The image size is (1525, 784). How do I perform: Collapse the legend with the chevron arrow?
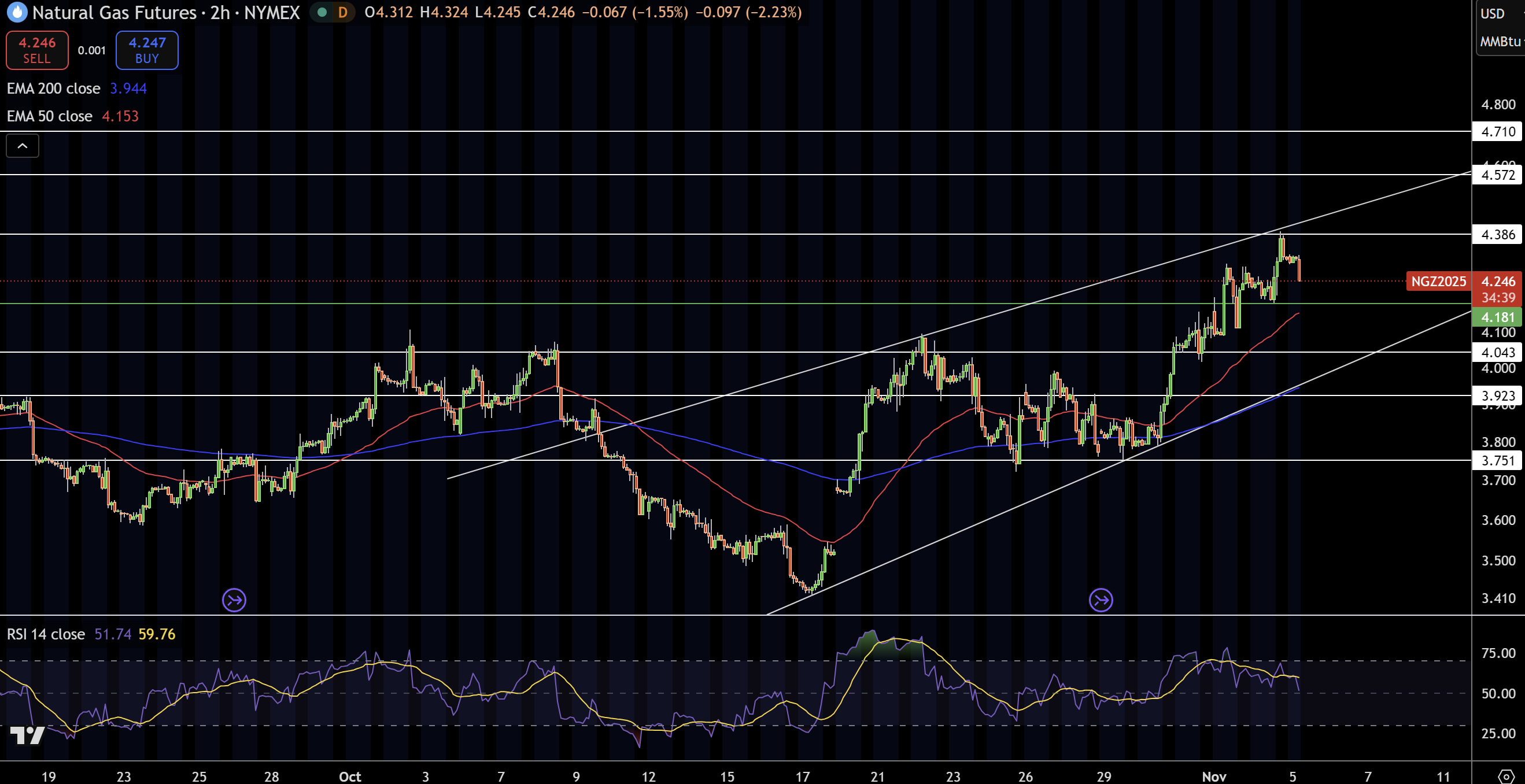22,146
